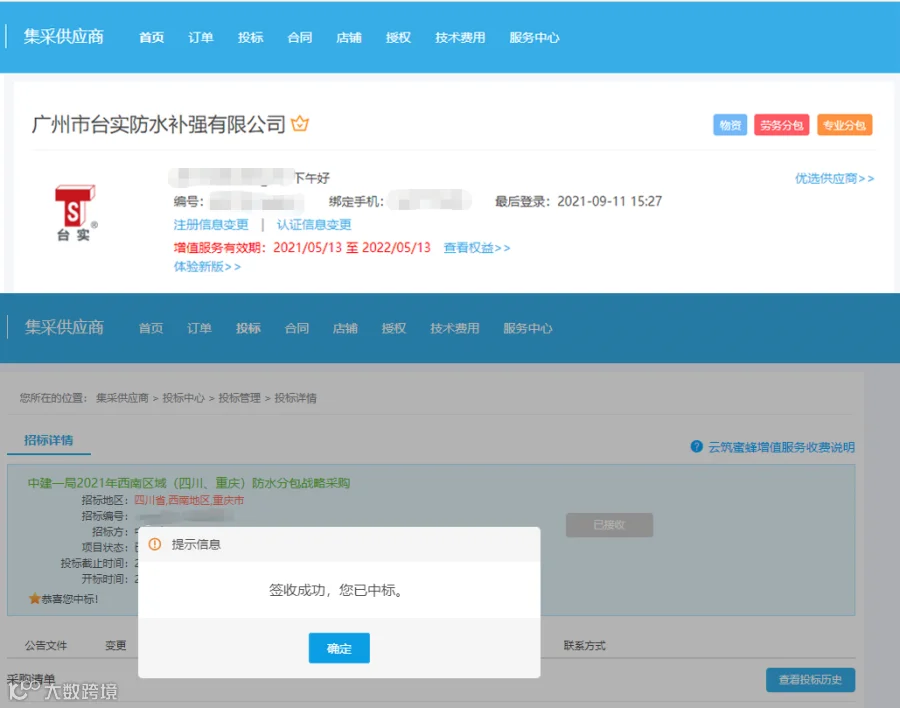The image size is (900, 708).
Task: Click the 签收成功，您已中标。 message text
Action: (x=338, y=590)
